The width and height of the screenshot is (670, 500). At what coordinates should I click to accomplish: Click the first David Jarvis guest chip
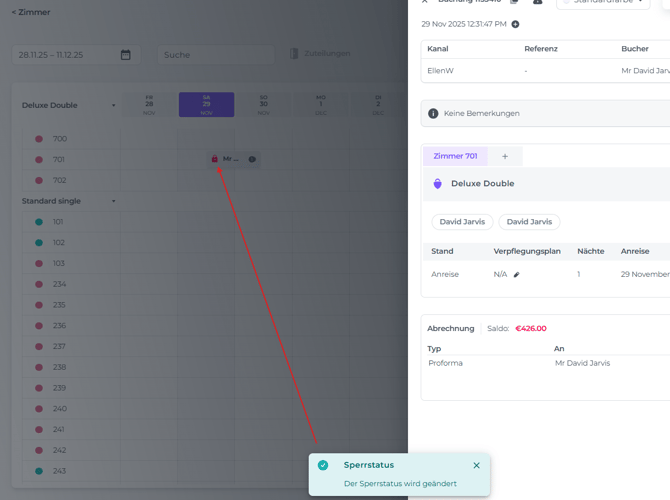[x=463, y=222]
